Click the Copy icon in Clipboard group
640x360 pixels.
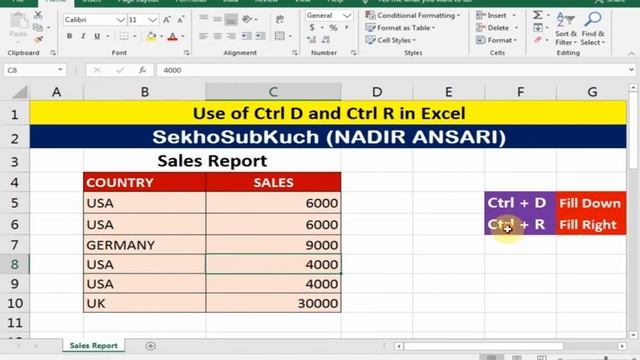pyautogui.click(x=38, y=27)
